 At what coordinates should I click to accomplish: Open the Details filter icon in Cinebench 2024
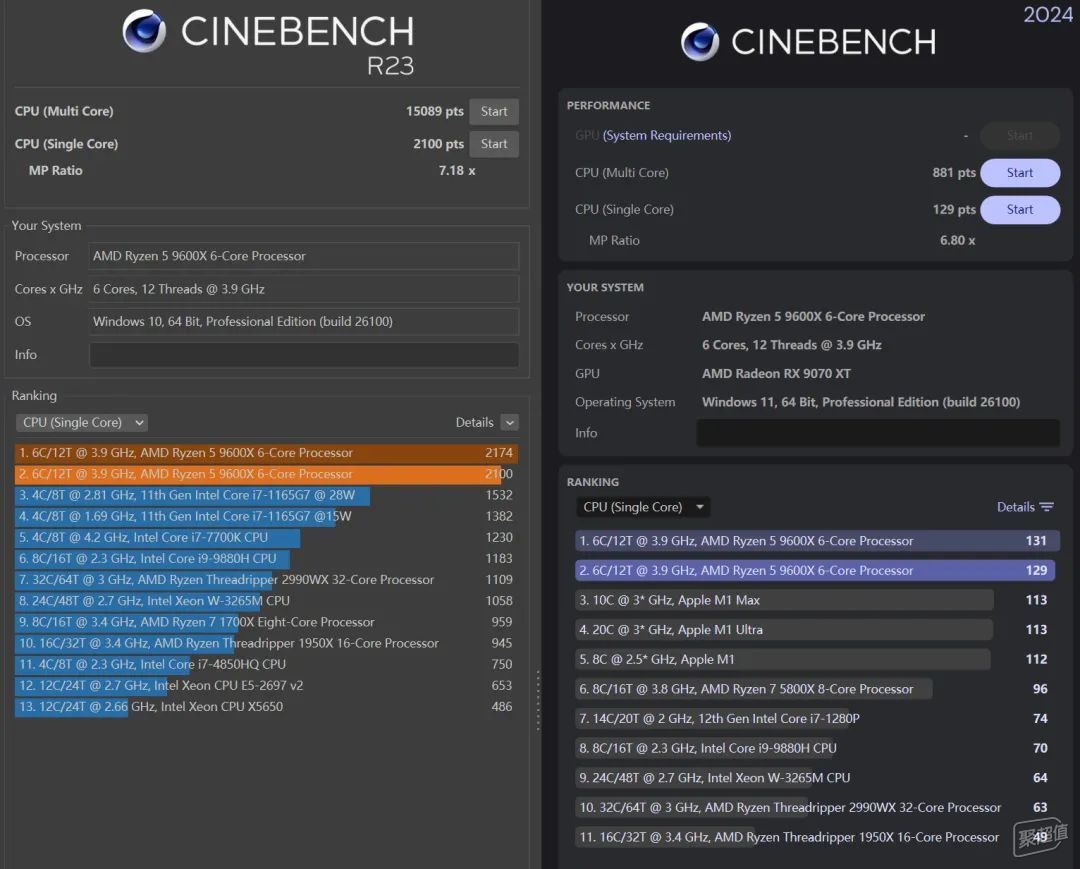(1046, 507)
